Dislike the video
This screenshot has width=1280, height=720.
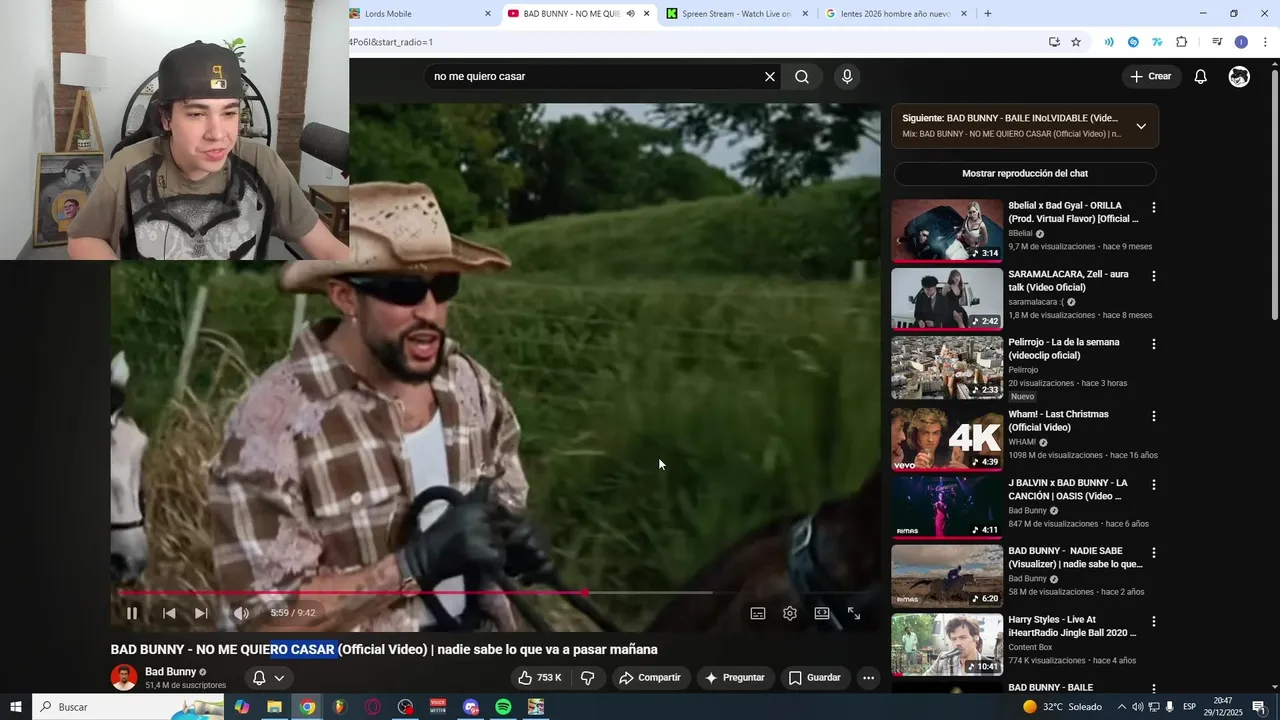(588, 678)
